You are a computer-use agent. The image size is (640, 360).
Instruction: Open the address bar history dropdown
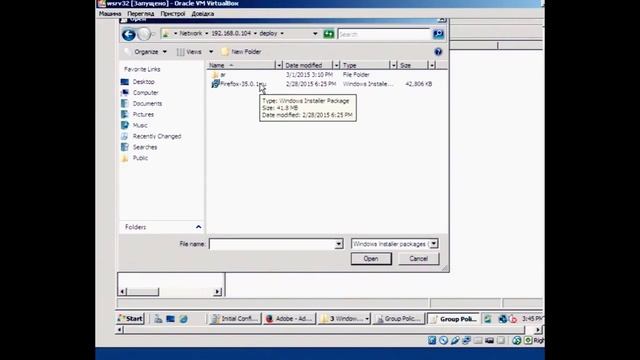[315, 34]
